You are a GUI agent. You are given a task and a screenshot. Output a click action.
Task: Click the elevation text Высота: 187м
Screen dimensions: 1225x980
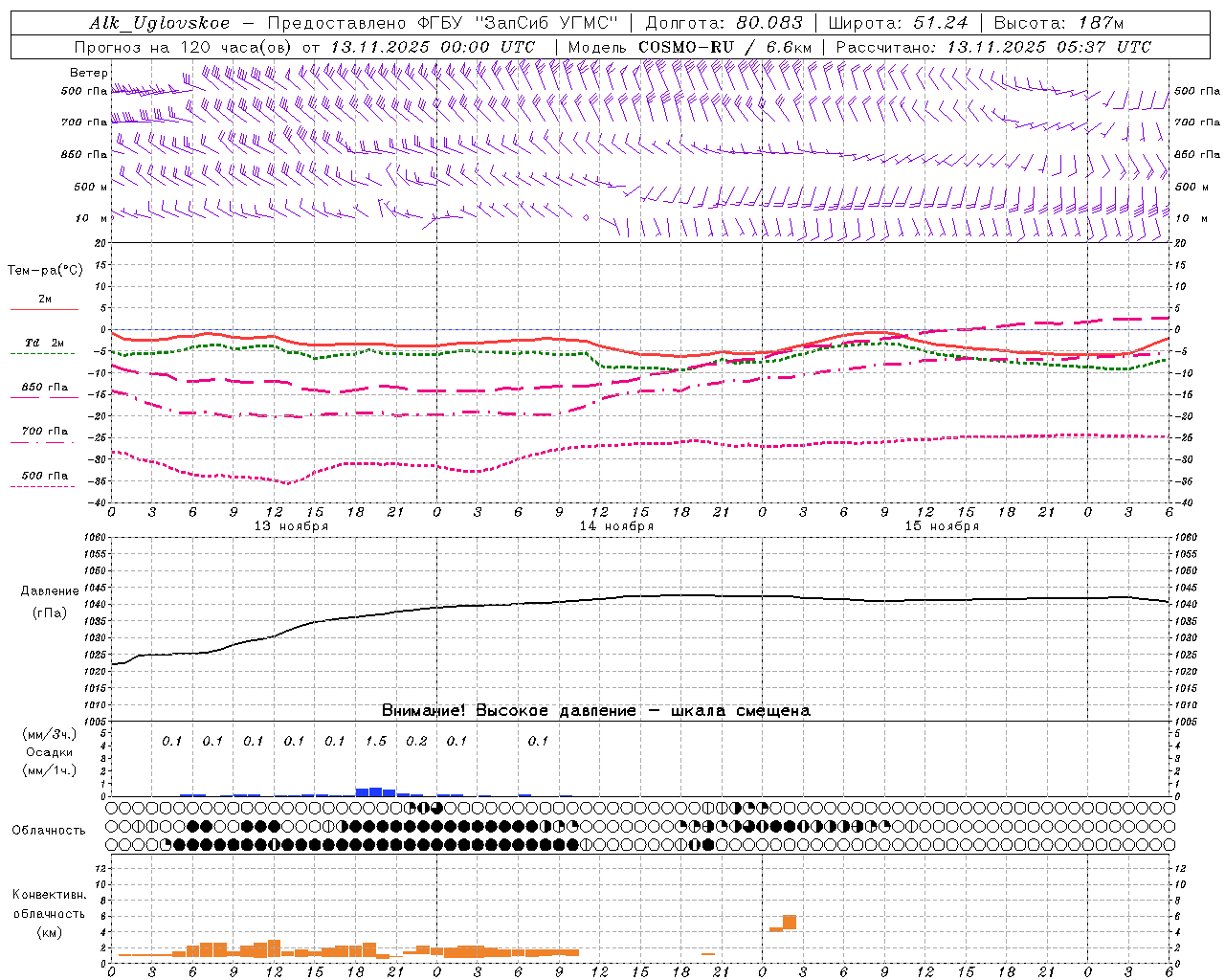(x=1058, y=23)
